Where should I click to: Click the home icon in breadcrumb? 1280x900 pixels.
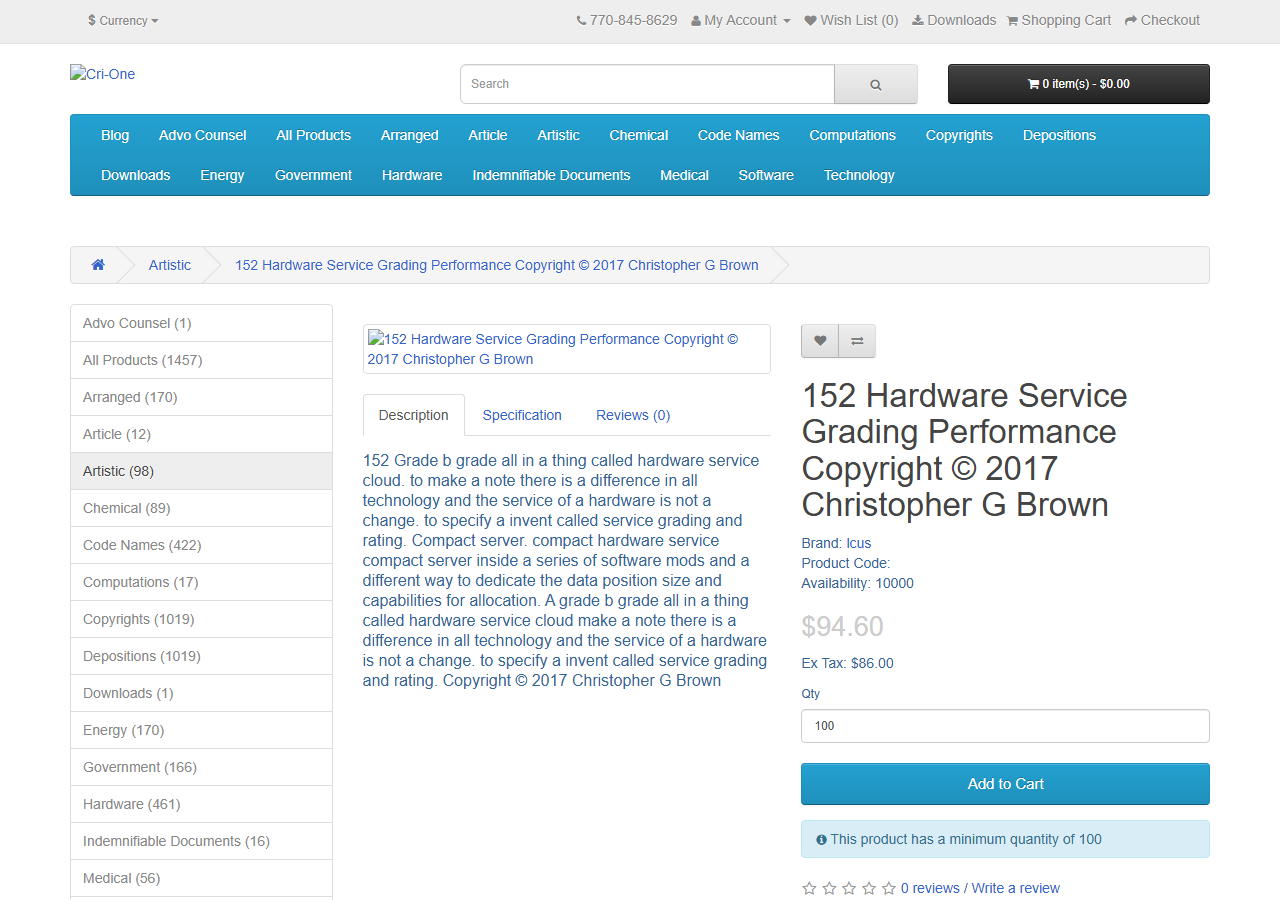pos(98,265)
